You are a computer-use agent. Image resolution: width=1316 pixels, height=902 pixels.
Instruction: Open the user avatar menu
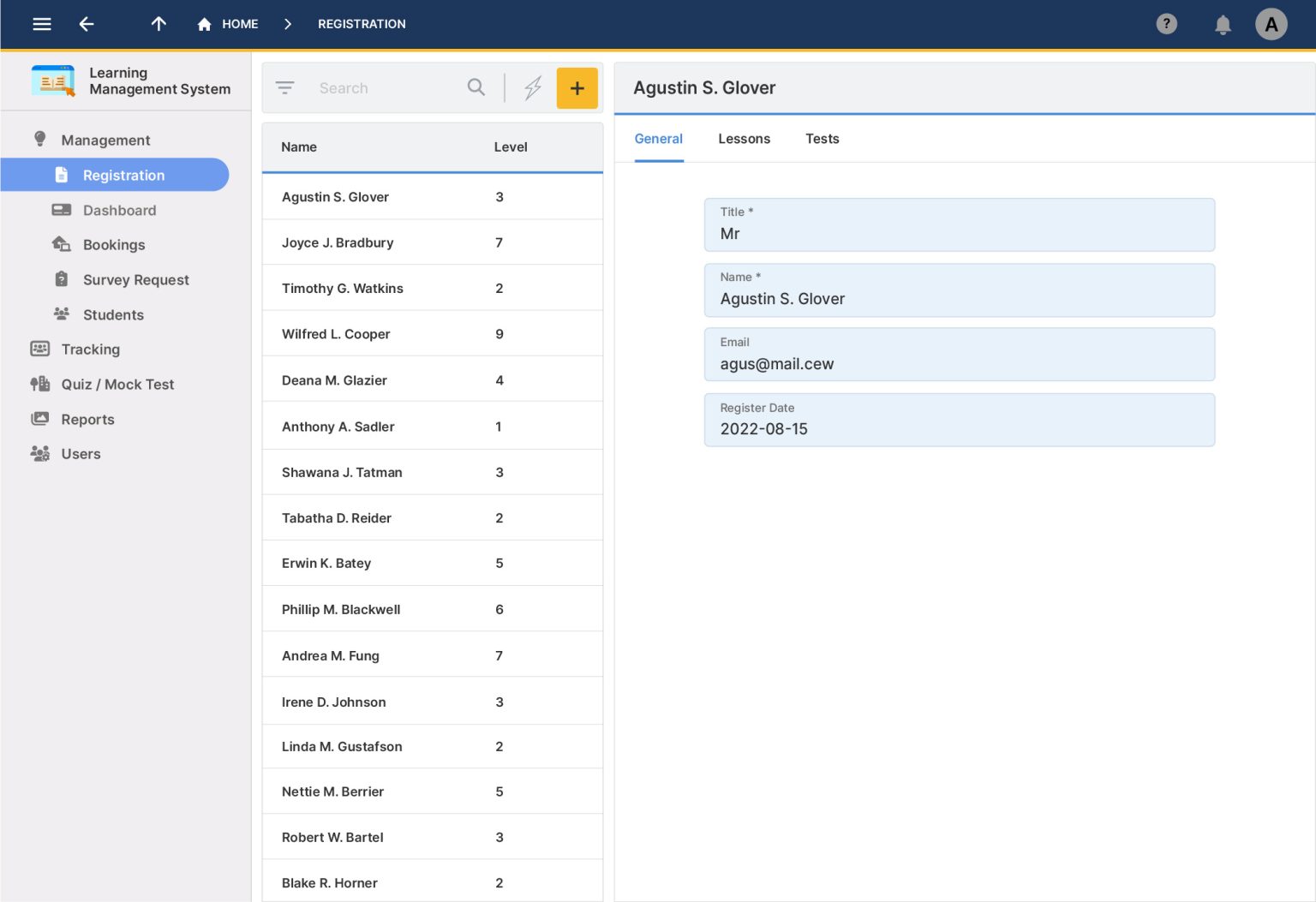pyautogui.click(x=1271, y=24)
